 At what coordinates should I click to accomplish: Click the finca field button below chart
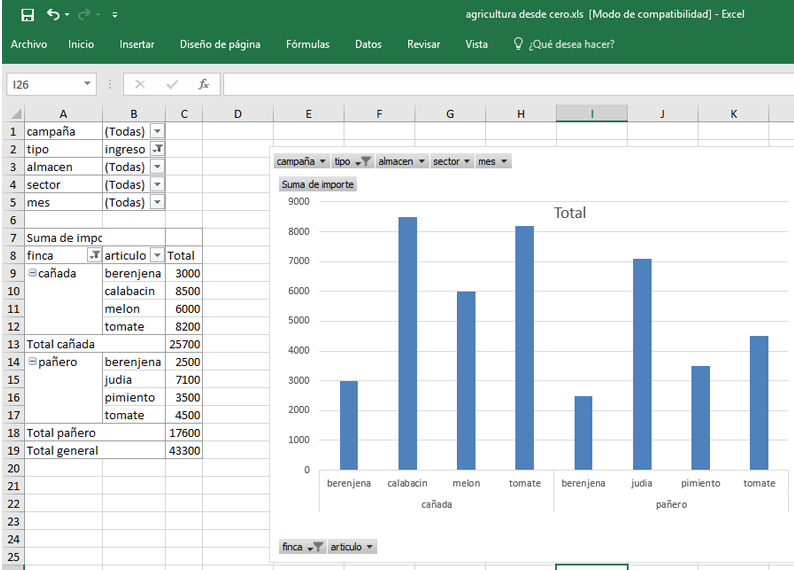302,547
